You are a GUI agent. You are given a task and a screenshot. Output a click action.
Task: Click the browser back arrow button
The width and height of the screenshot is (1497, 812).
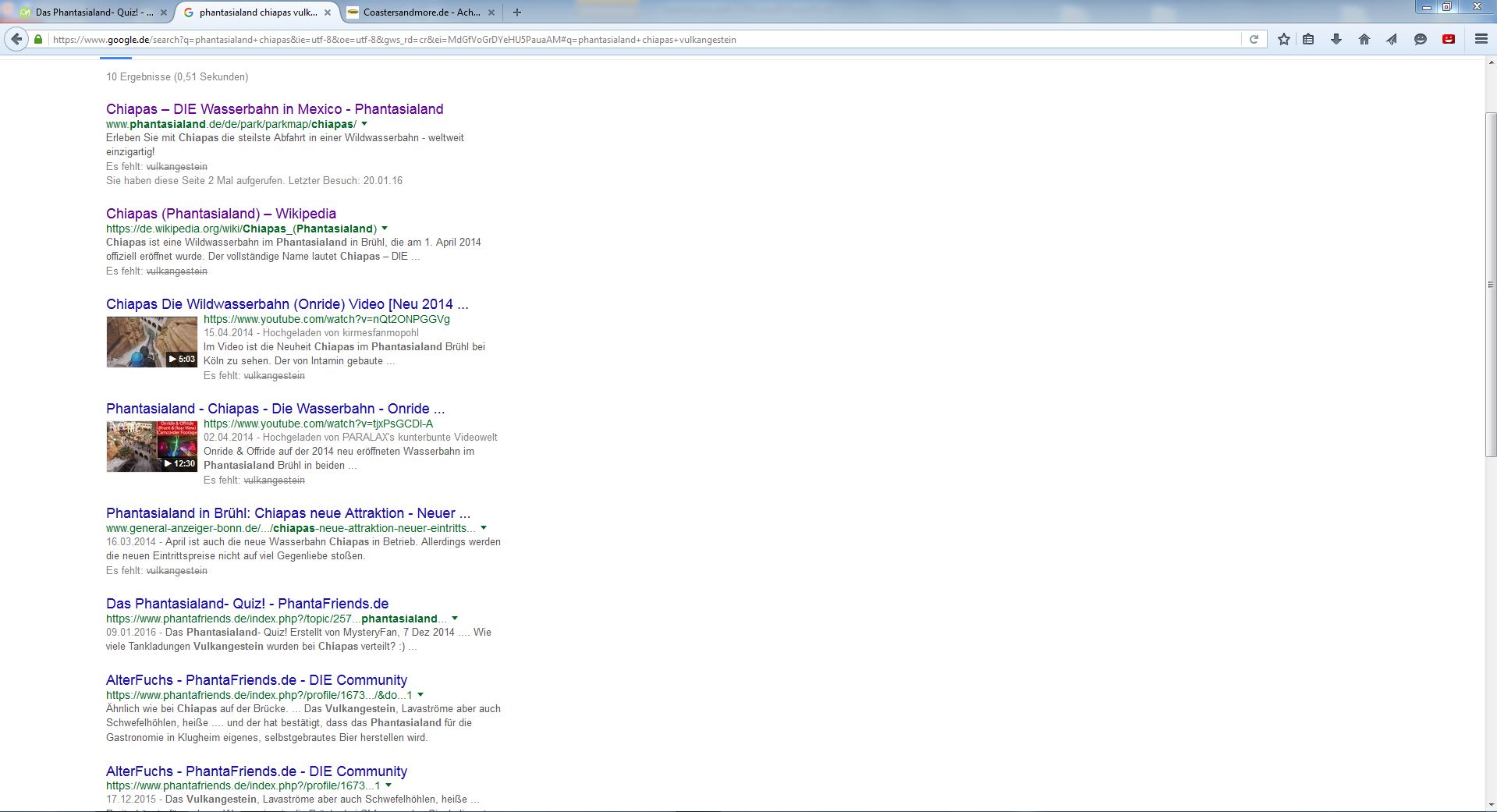point(16,39)
